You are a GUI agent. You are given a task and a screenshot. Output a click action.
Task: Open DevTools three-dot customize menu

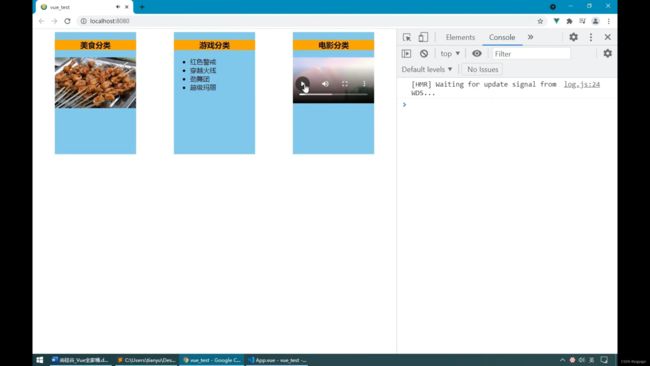(x=591, y=37)
